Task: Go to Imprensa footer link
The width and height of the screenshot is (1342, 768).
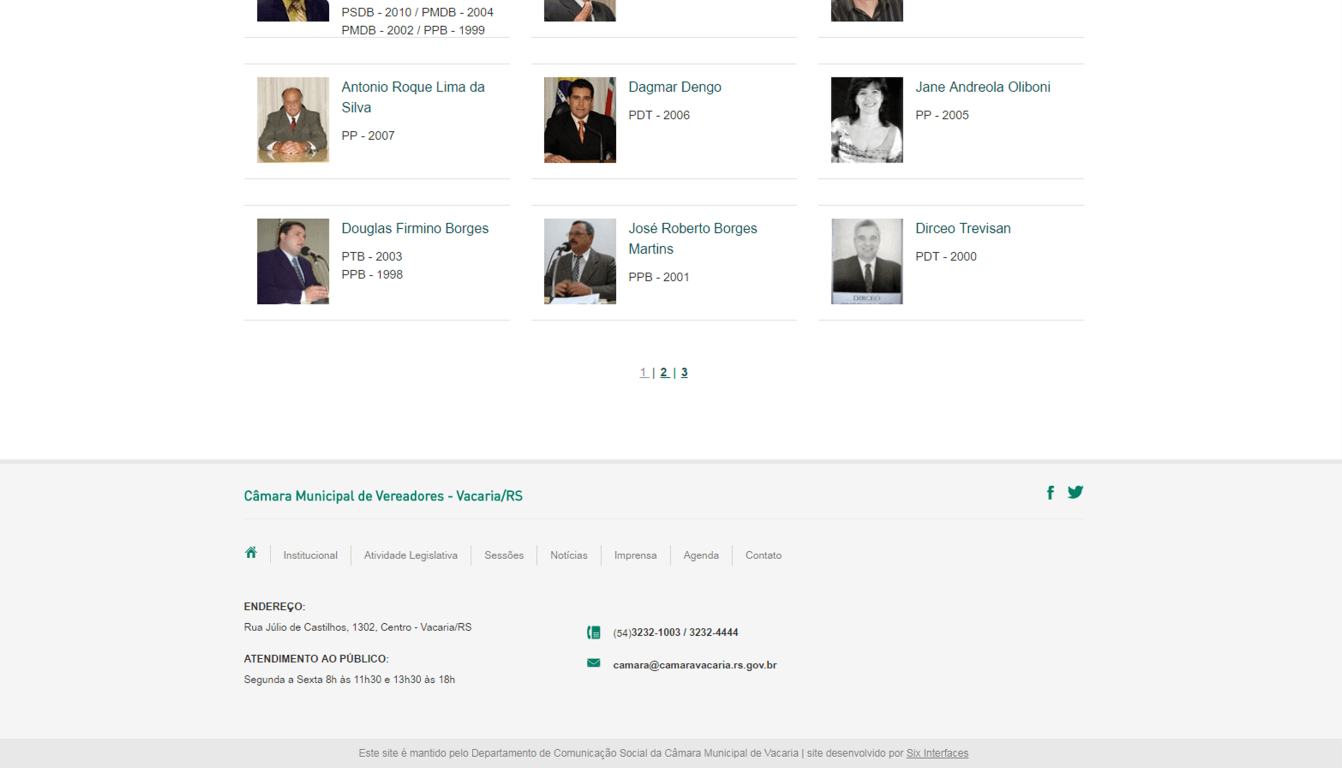Action: (x=635, y=555)
